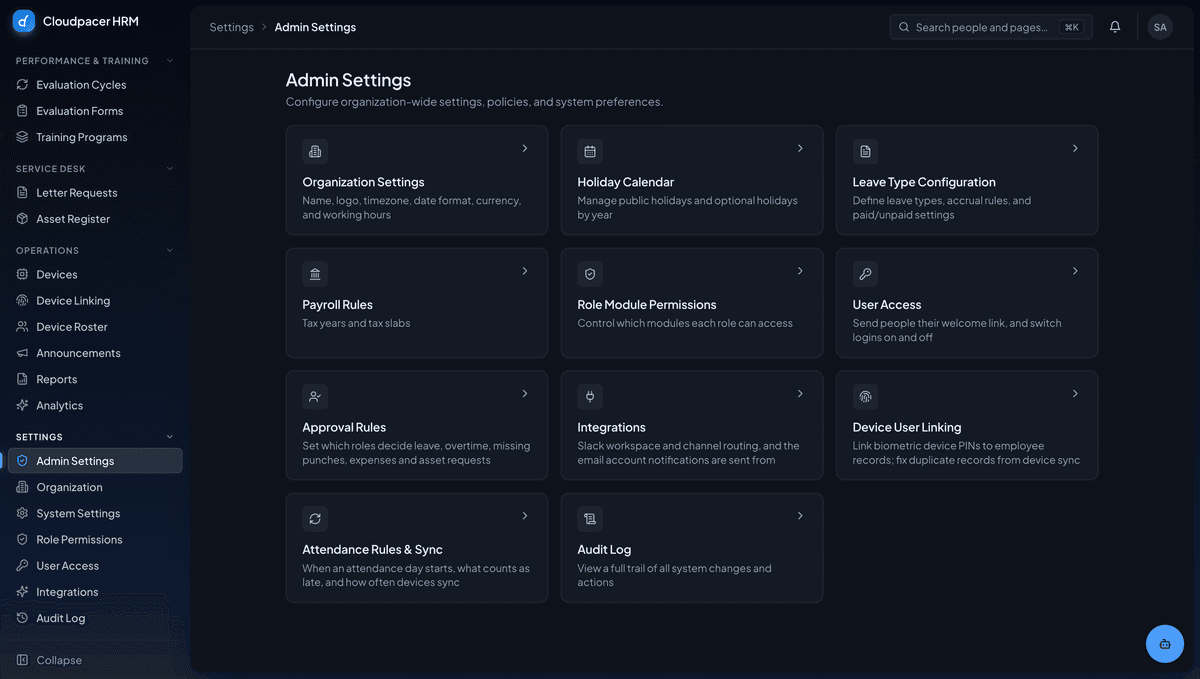The image size is (1200, 679).
Task: Click the Organization Settings building icon
Action: coord(315,151)
